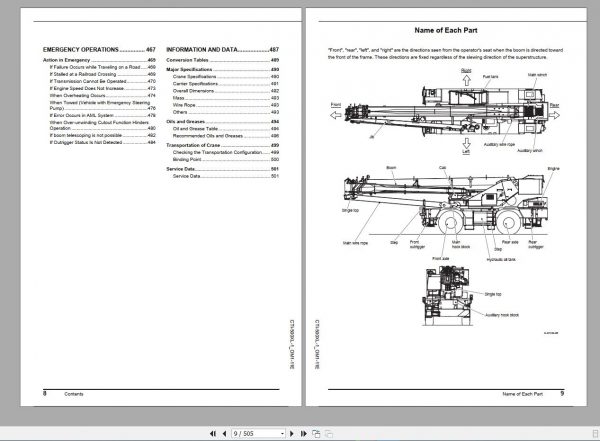Open If boom telescoping is not possible
Screen dimensions: 600x441
click(103, 135)
